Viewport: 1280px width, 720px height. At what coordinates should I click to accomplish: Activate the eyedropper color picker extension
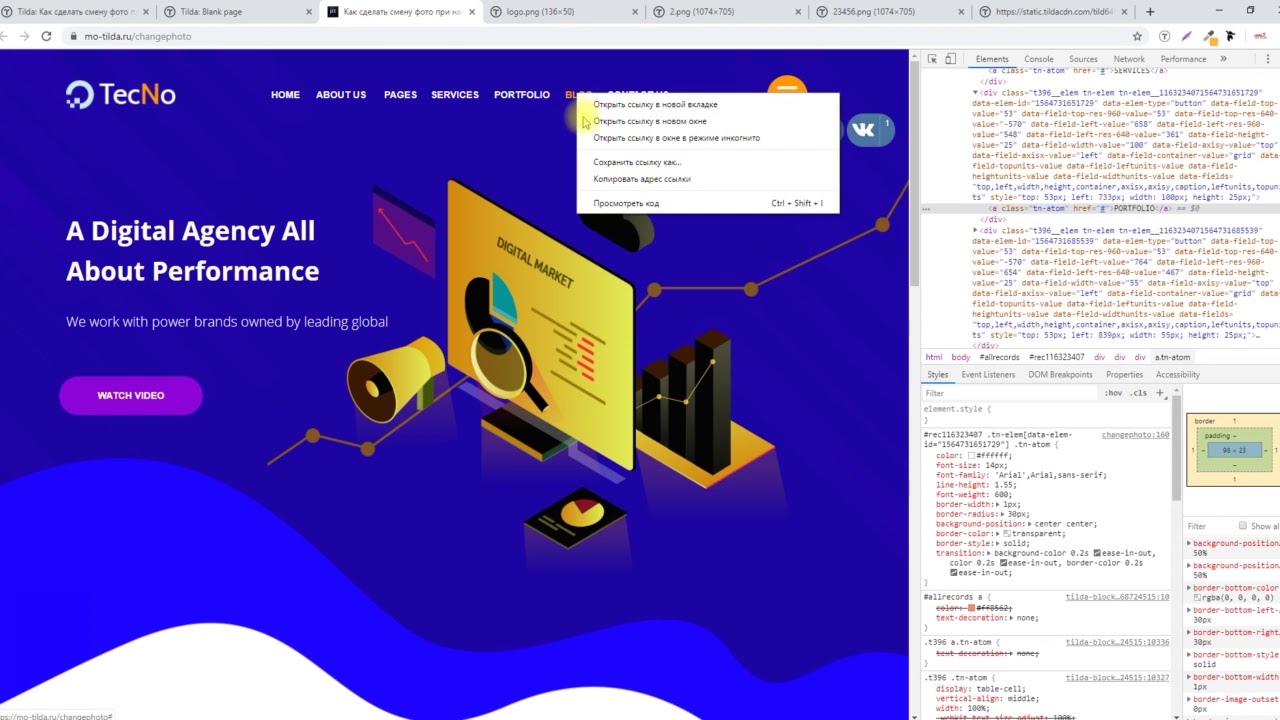(1209, 36)
